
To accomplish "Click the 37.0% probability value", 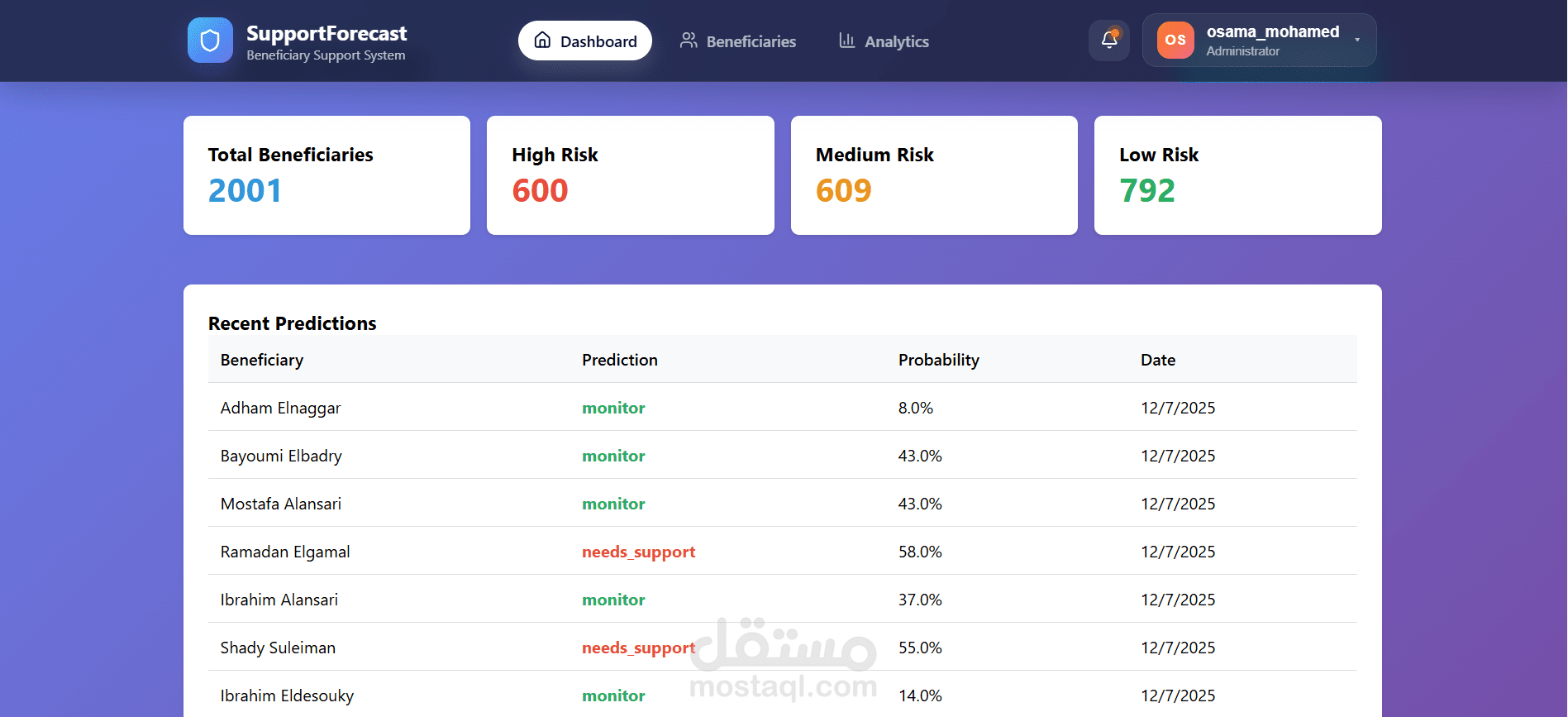I will coord(920,600).
